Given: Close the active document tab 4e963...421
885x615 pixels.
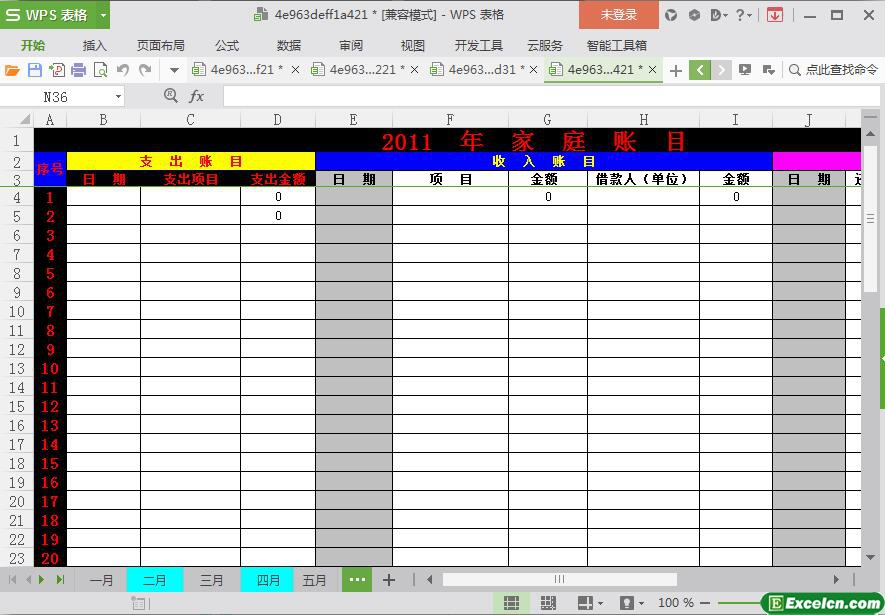Looking at the screenshot, I should [652, 70].
